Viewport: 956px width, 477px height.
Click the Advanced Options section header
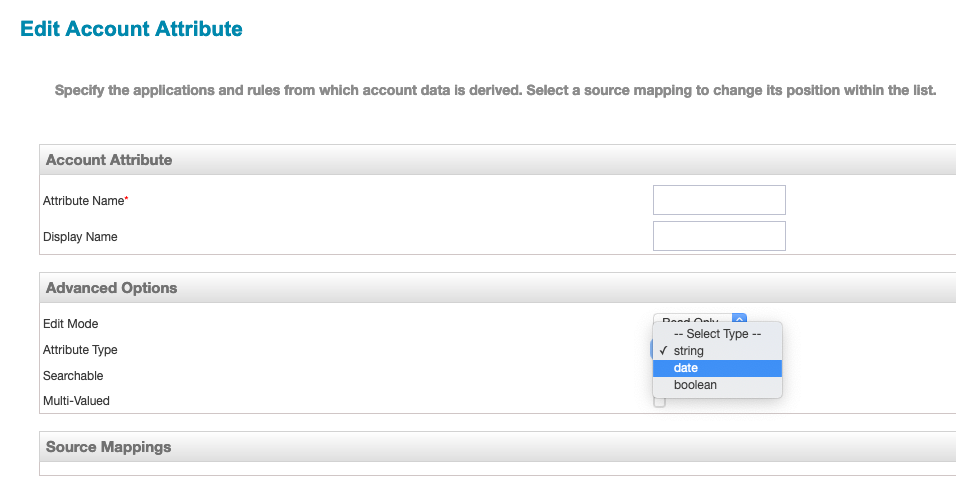pos(112,288)
